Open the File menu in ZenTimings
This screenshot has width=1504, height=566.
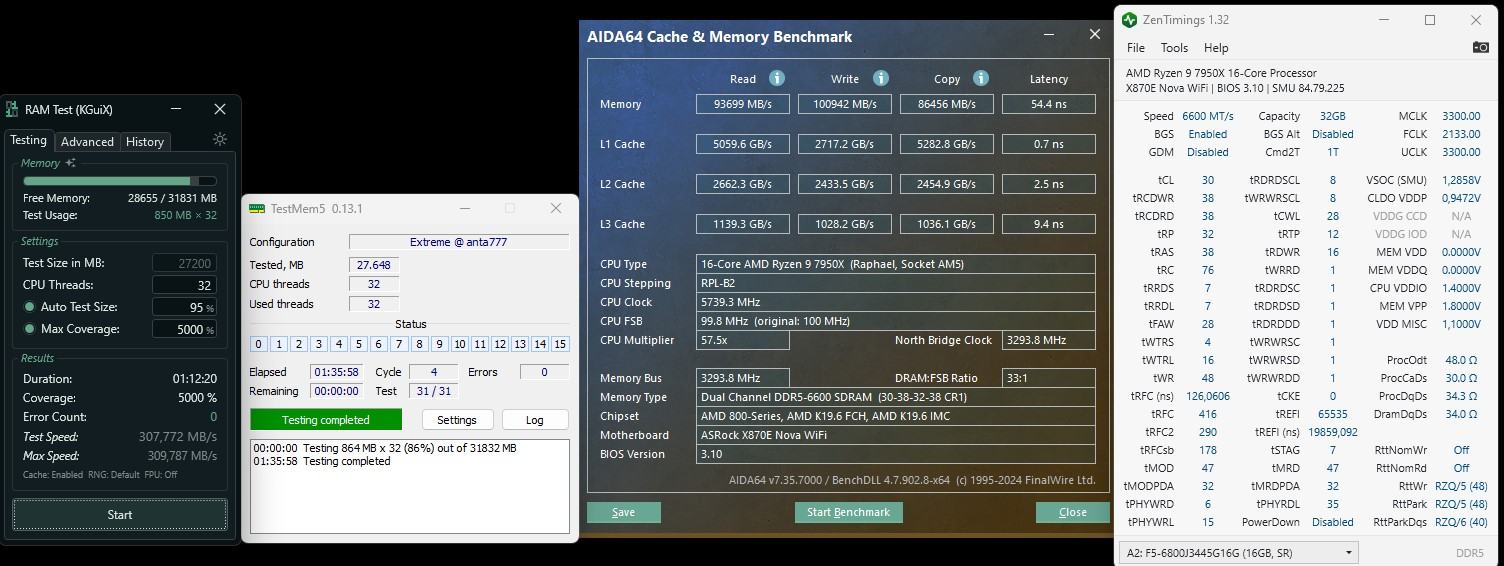(x=1136, y=48)
